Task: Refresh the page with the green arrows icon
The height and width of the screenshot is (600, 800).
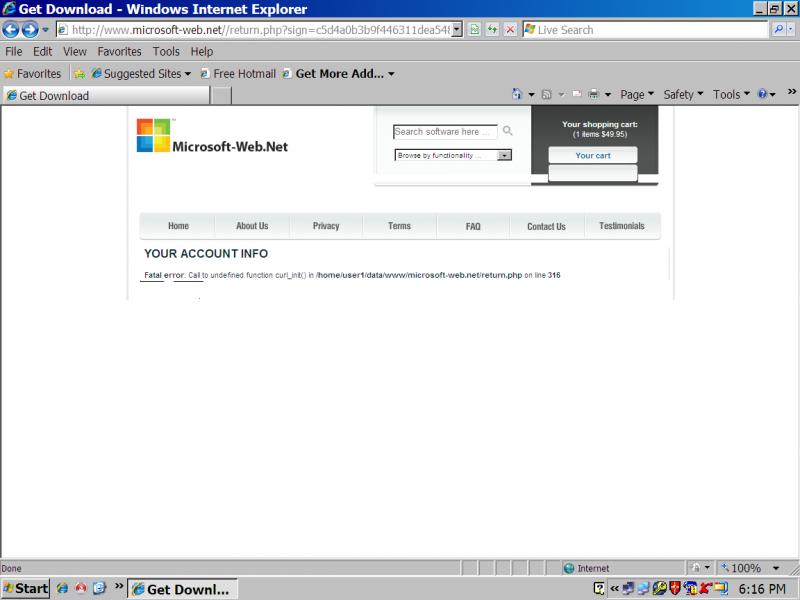Action: click(x=492, y=30)
